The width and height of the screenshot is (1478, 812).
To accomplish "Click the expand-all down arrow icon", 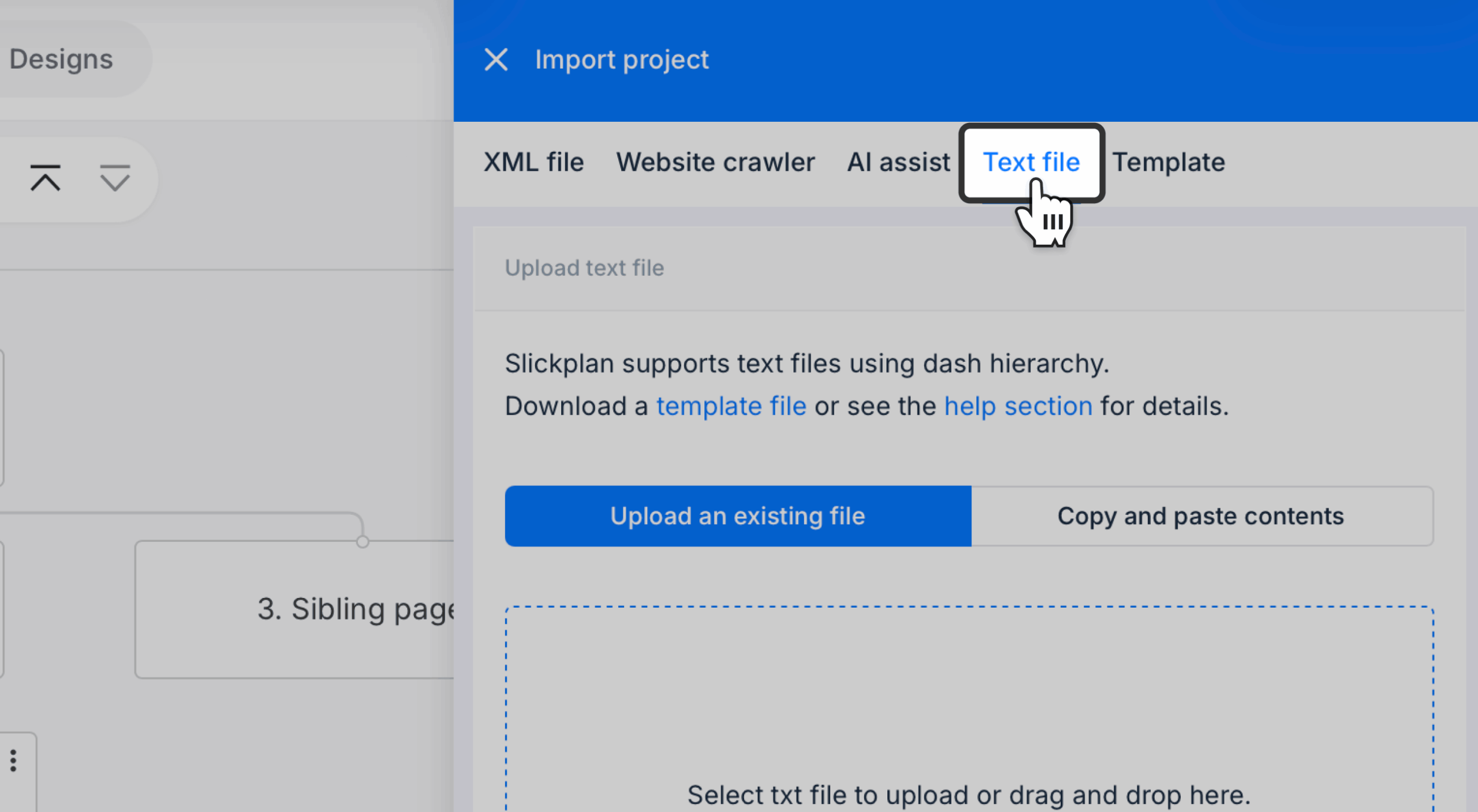I will (115, 178).
